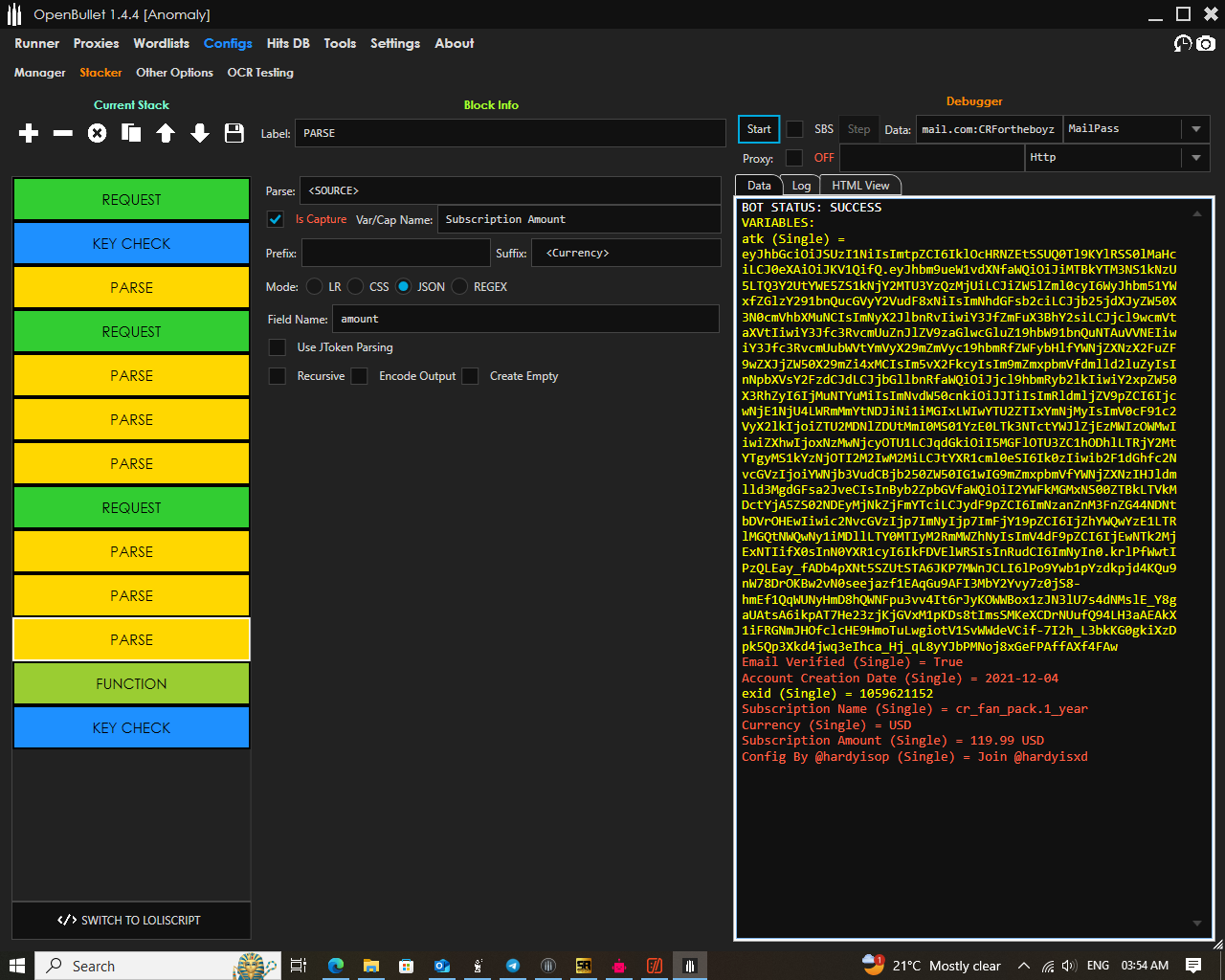
Task: Duplicate the selected PARSE block
Action: tap(131, 133)
